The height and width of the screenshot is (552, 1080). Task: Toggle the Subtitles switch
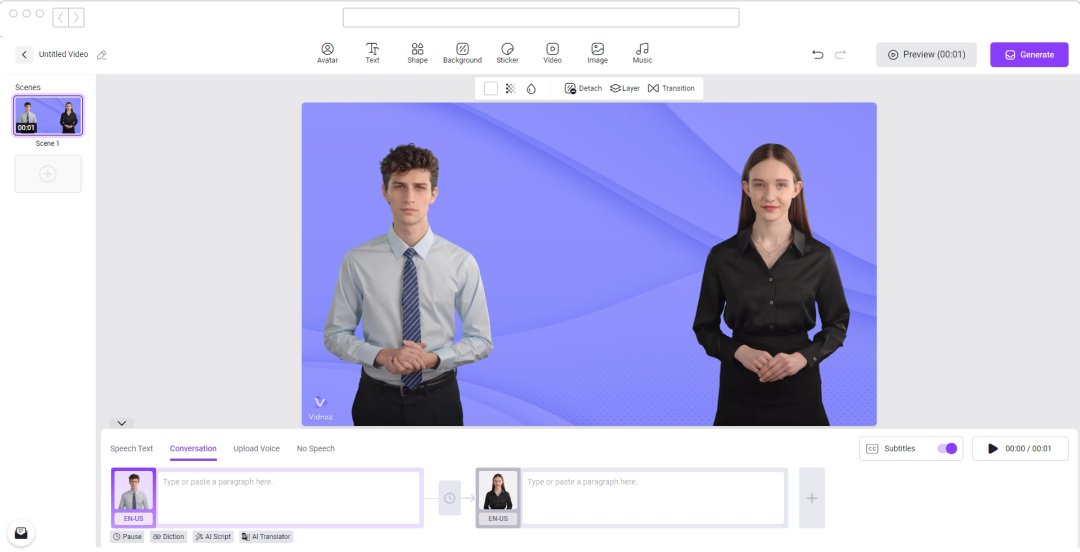click(947, 449)
